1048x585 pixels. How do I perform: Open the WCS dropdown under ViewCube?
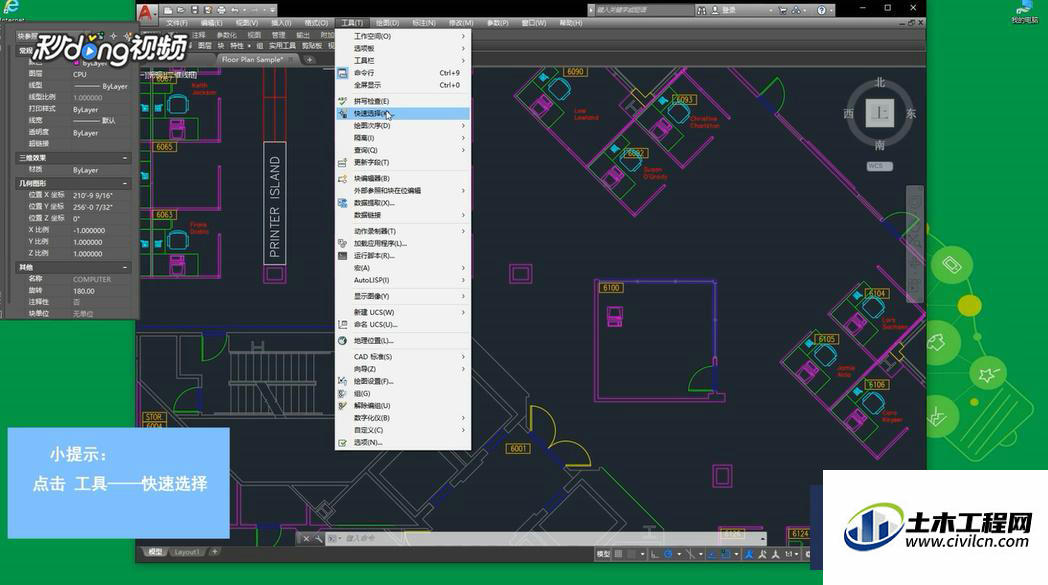coord(880,166)
